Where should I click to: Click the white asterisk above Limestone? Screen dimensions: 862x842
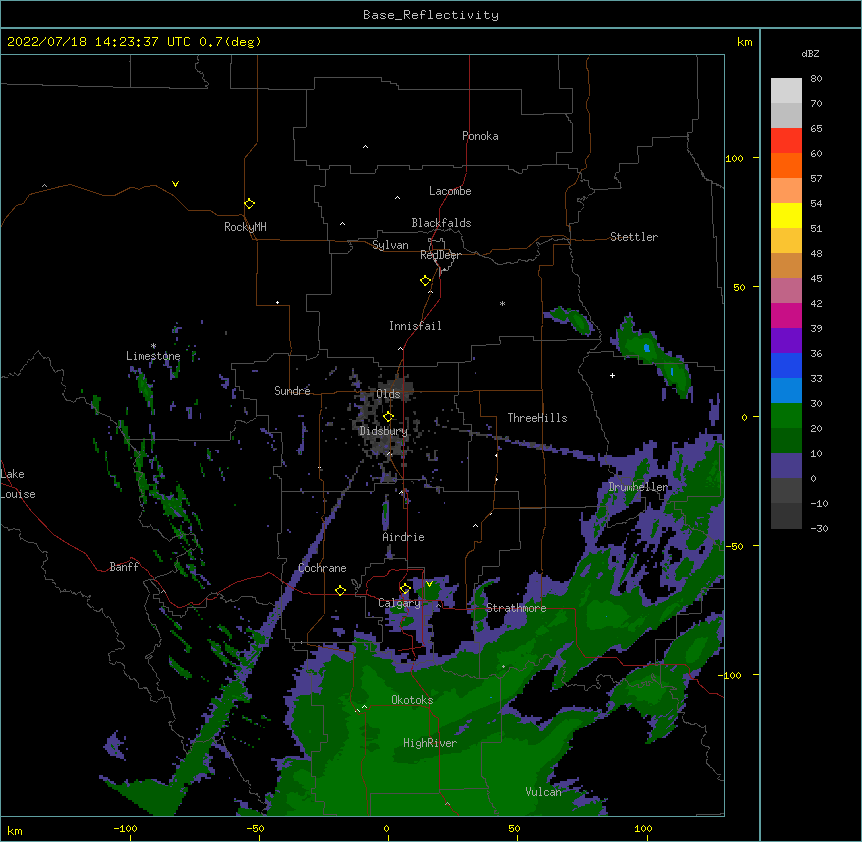153,346
